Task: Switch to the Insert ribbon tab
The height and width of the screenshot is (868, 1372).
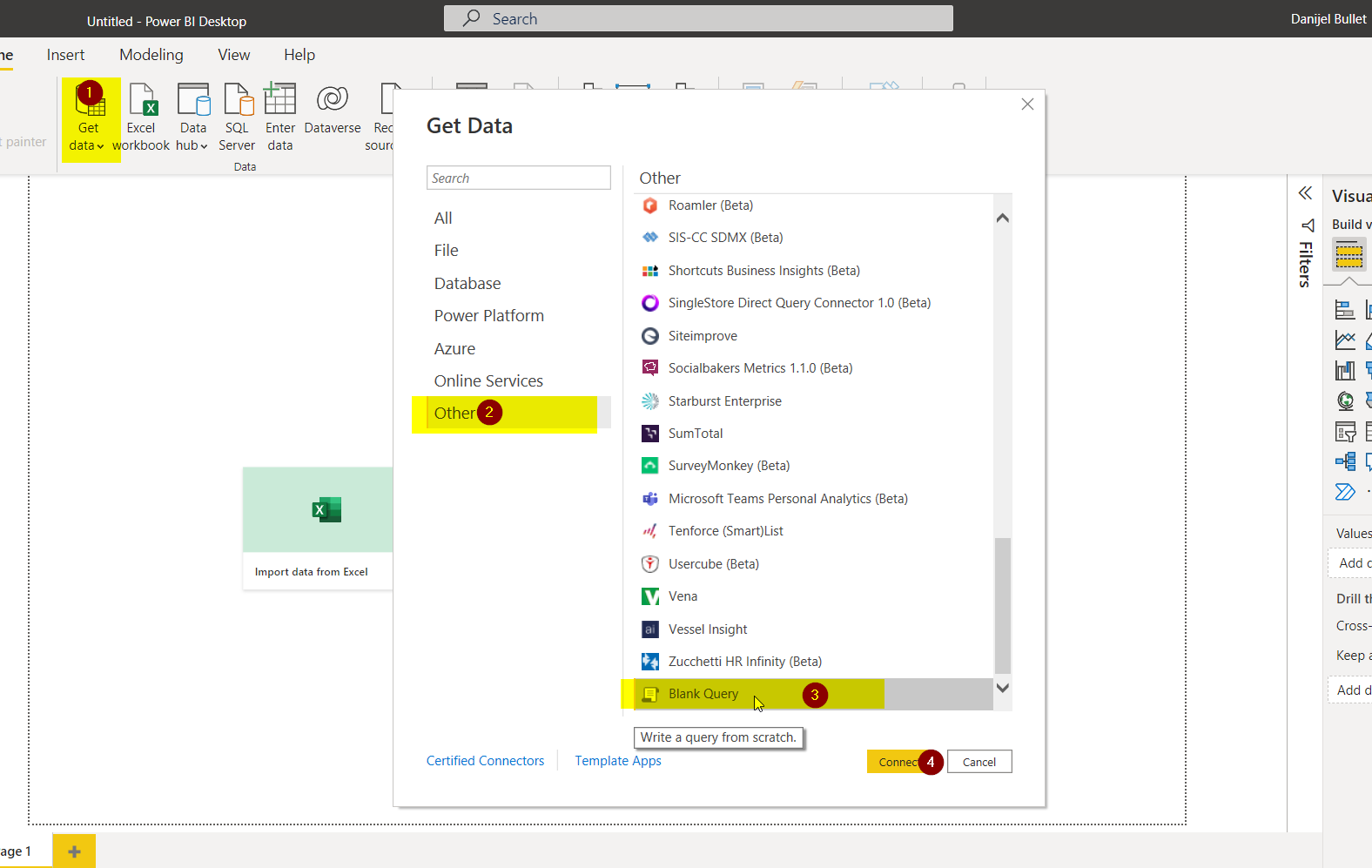Action: 66,55
